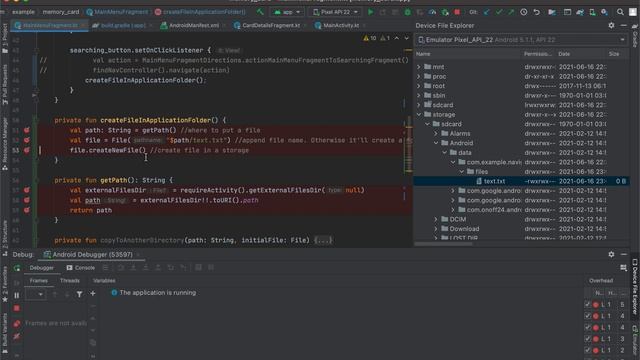Sort by the 'Date' column header
Viewport: 640px width, 360px height.
[564, 54]
